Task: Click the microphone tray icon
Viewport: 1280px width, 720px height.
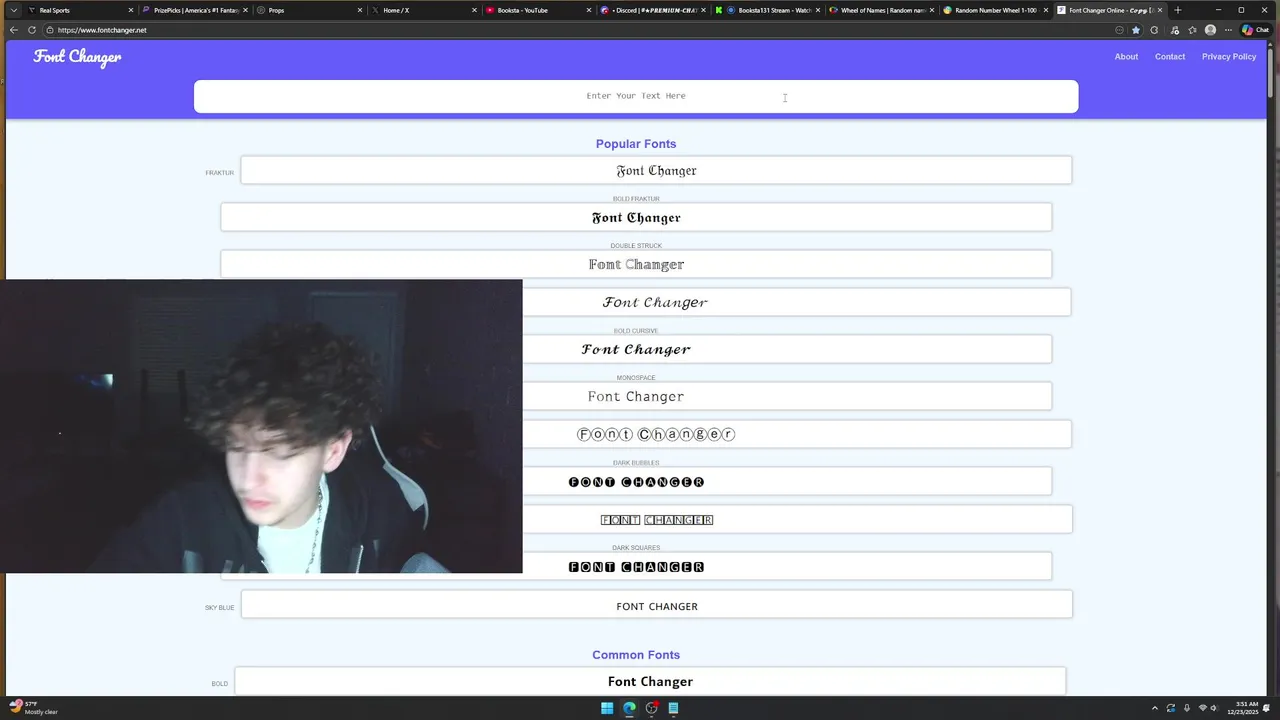Action: click(1186, 708)
